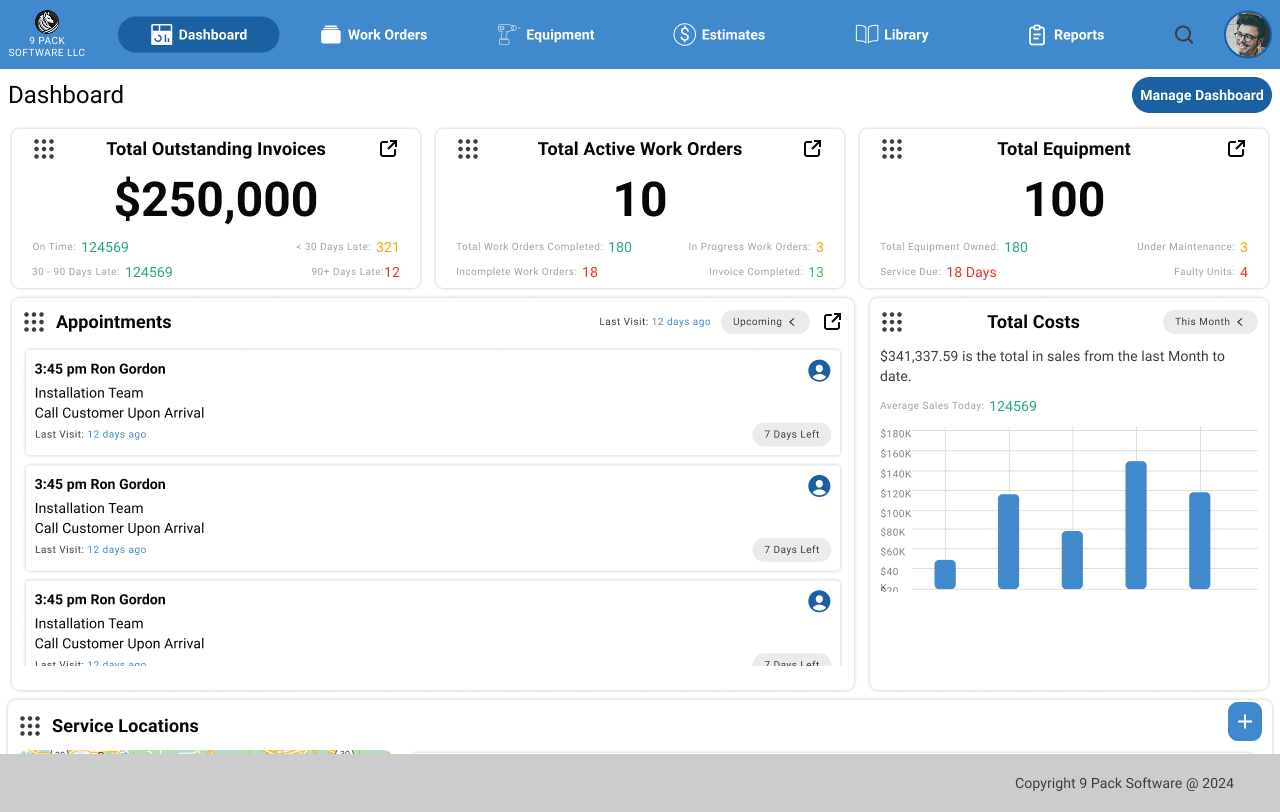Open the Estimates navigation item
This screenshot has height=812, width=1280.
[x=719, y=35]
